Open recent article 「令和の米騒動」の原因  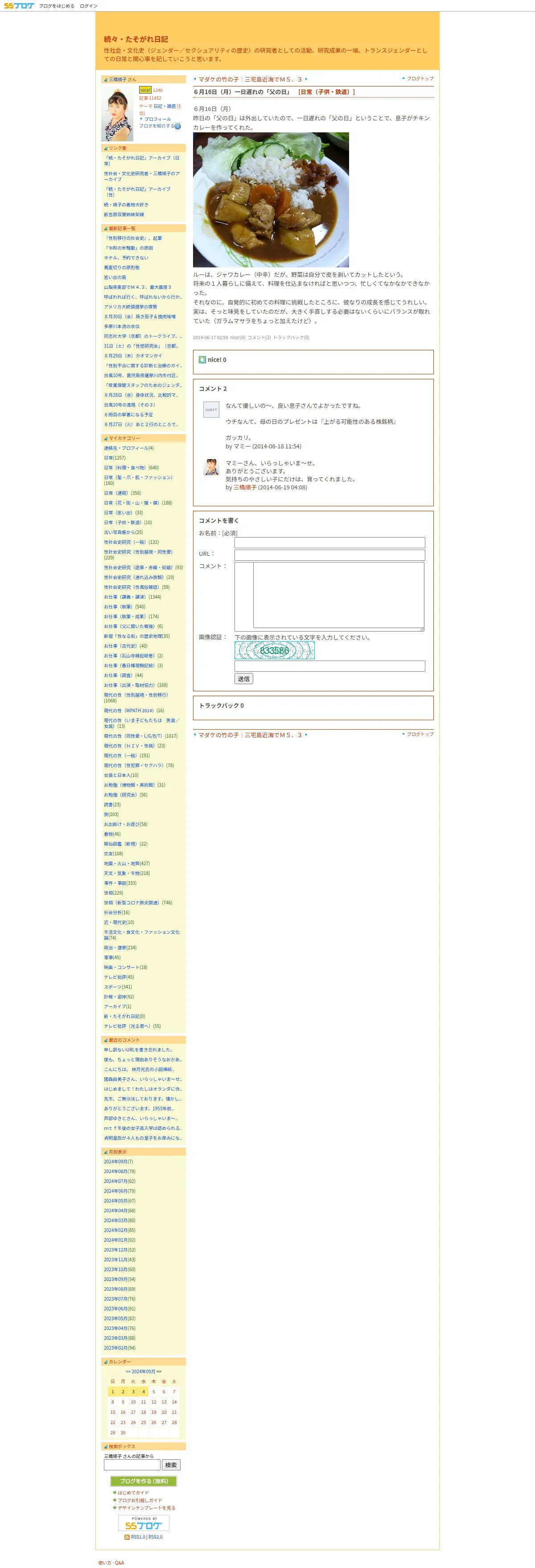(x=128, y=248)
